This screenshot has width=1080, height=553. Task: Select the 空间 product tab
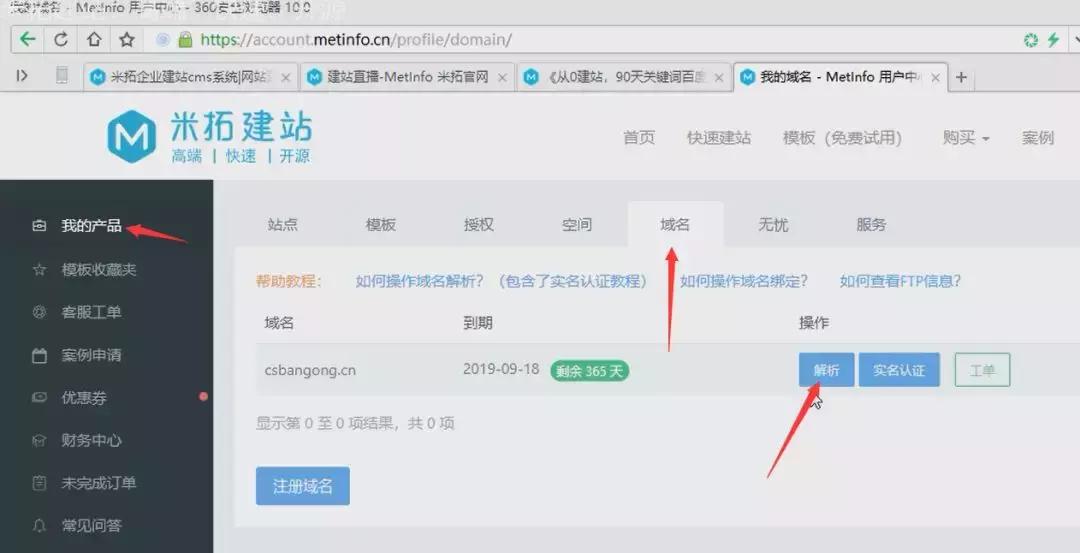coord(577,225)
